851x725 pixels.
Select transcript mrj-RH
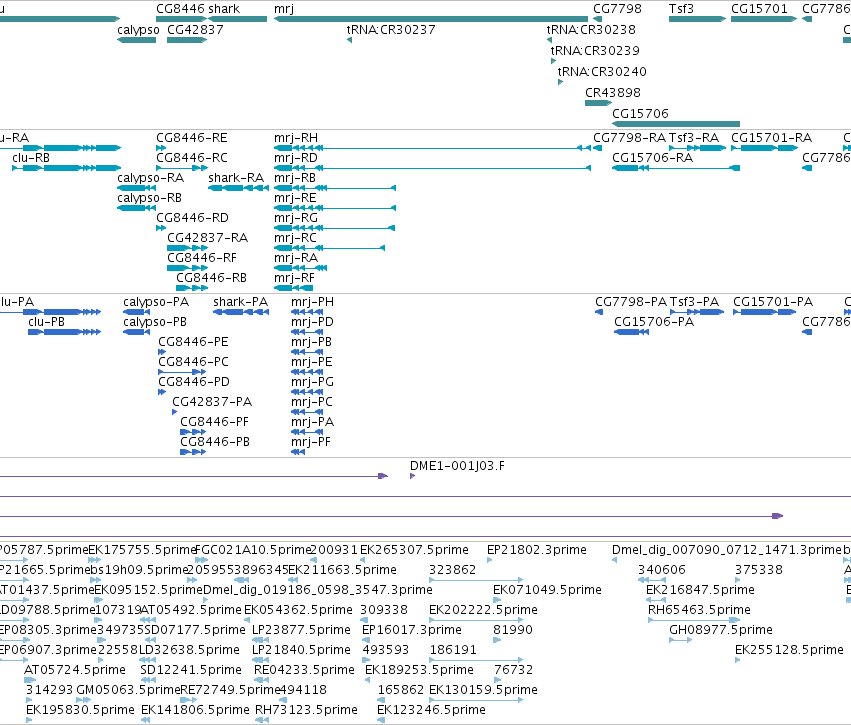(x=433, y=148)
